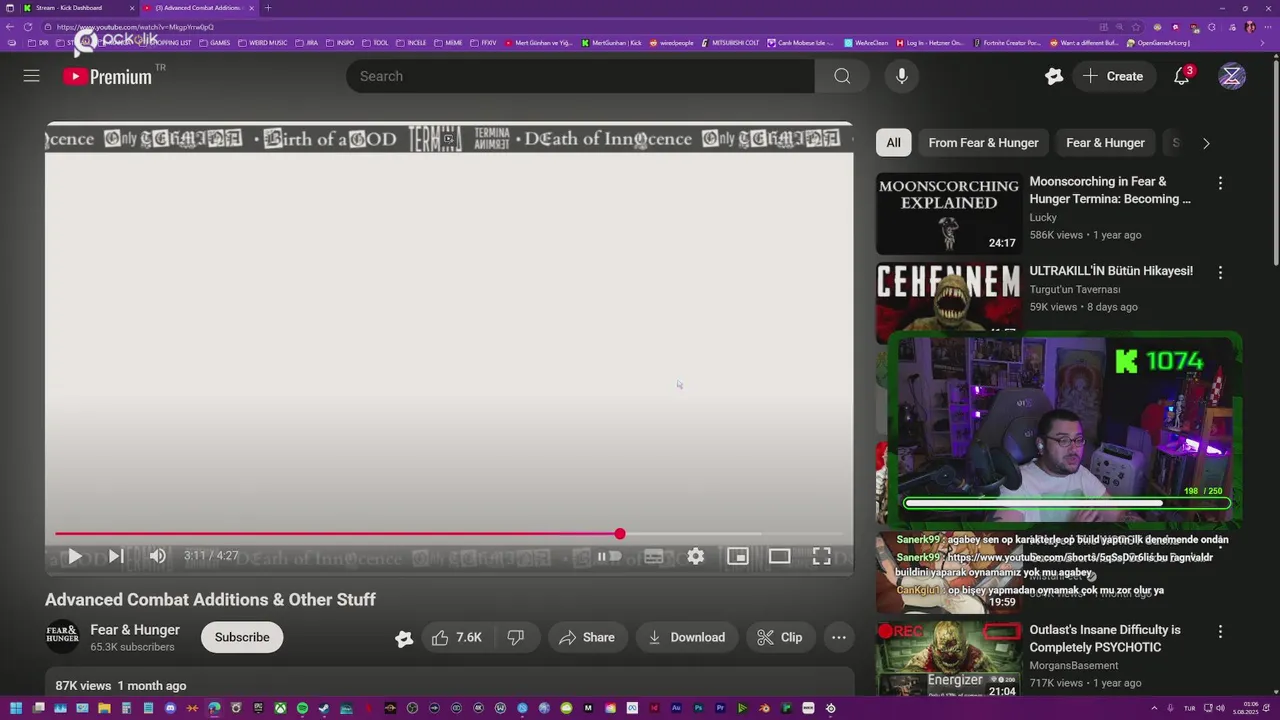The width and height of the screenshot is (1280, 720).
Task: Click the sparkle icon beside like button
Action: (404, 638)
